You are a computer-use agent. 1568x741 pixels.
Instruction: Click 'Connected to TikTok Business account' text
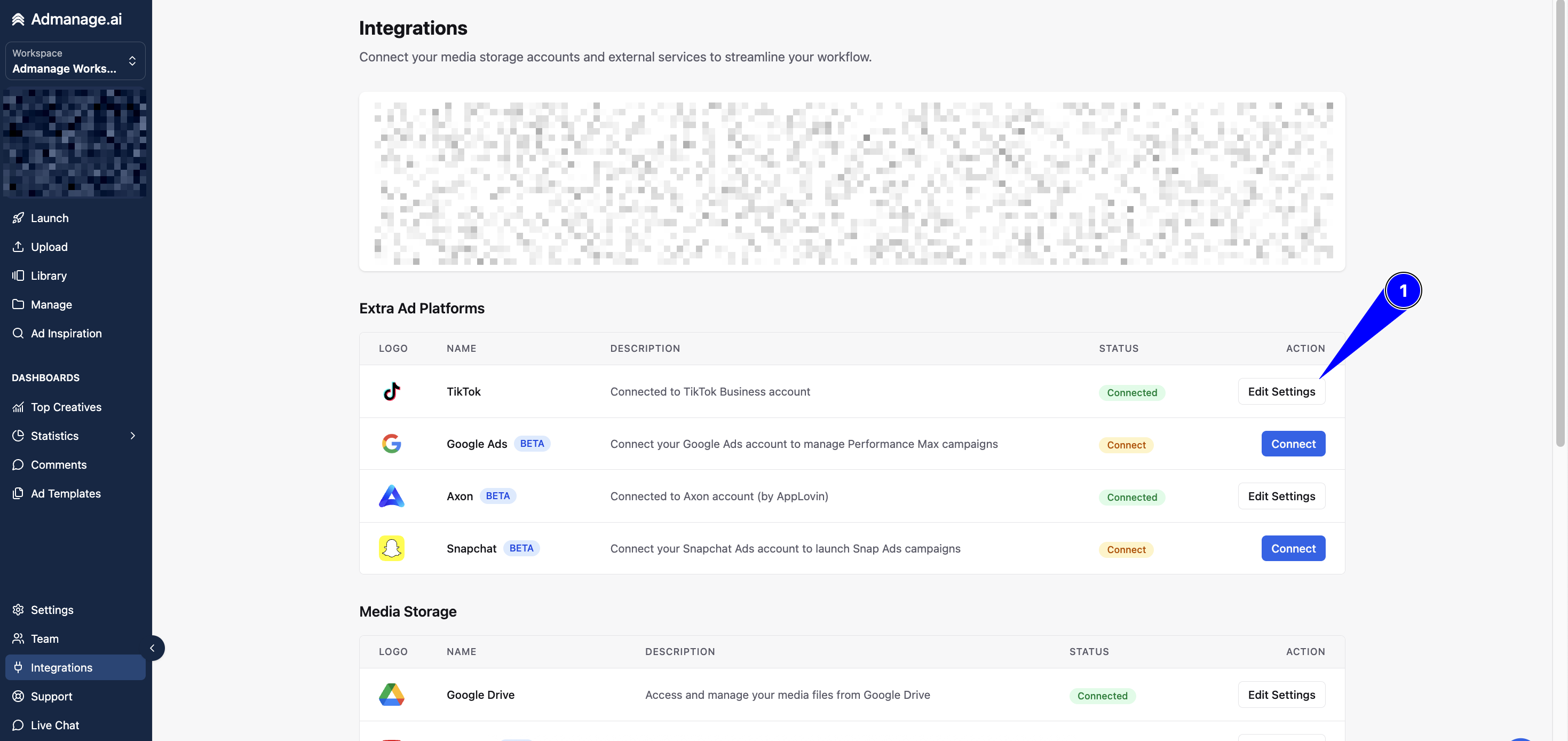(710, 391)
